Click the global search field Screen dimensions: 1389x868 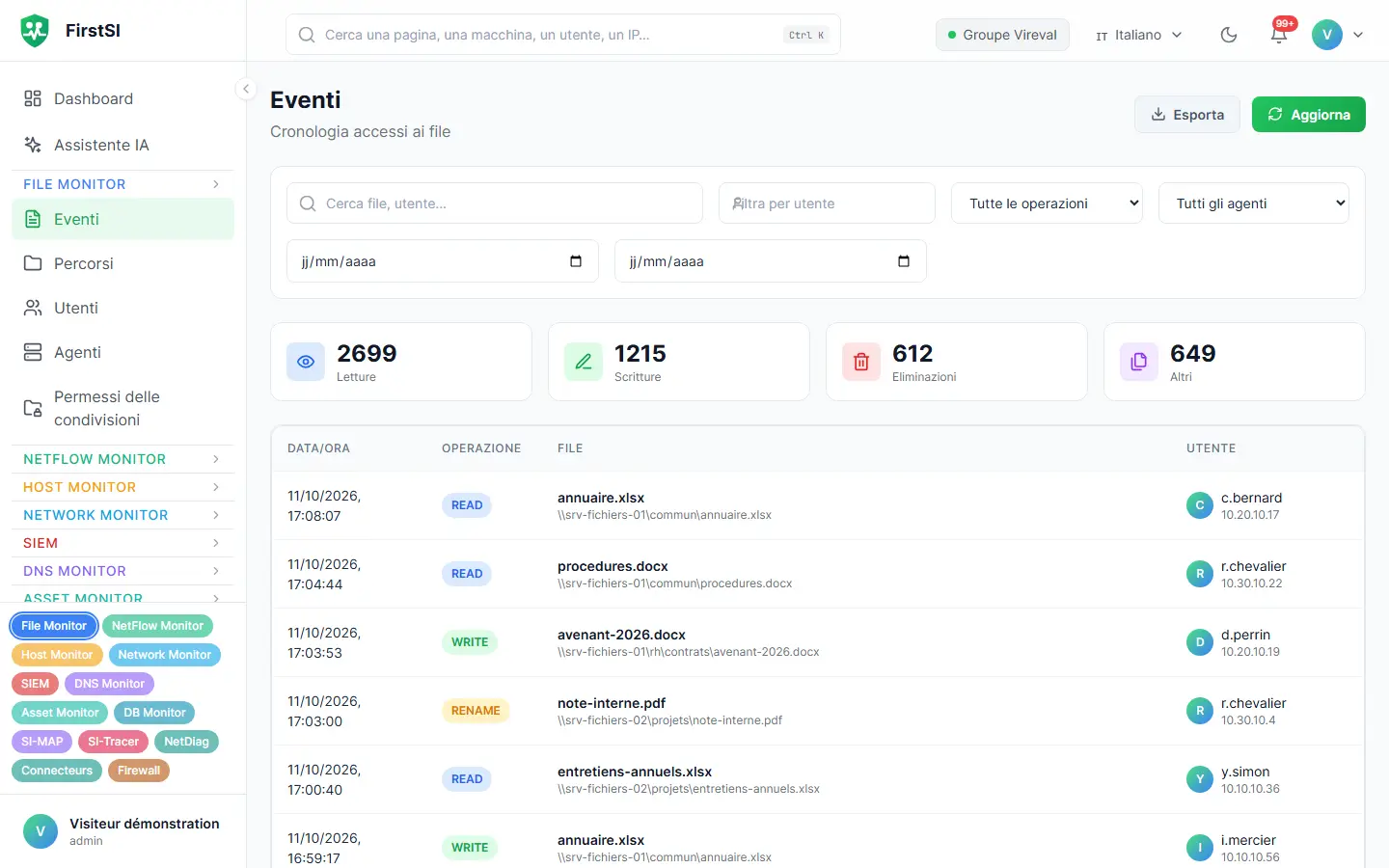(563, 35)
